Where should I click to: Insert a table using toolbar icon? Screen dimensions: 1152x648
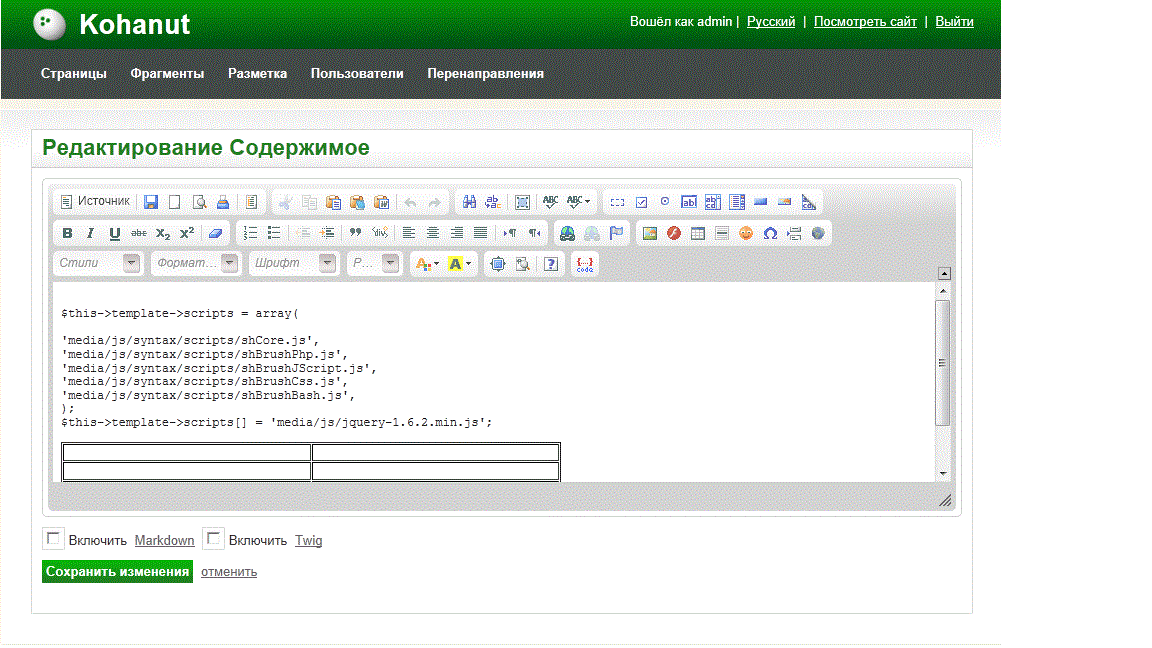(698, 233)
